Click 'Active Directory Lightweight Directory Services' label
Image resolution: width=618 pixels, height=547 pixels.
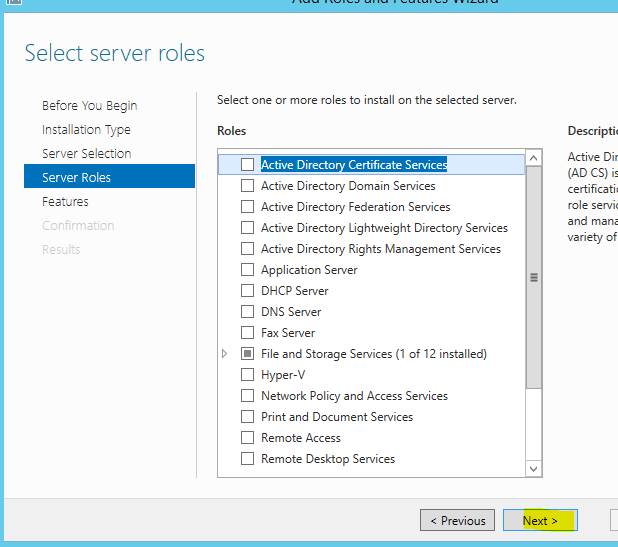(x=384, y=228)
